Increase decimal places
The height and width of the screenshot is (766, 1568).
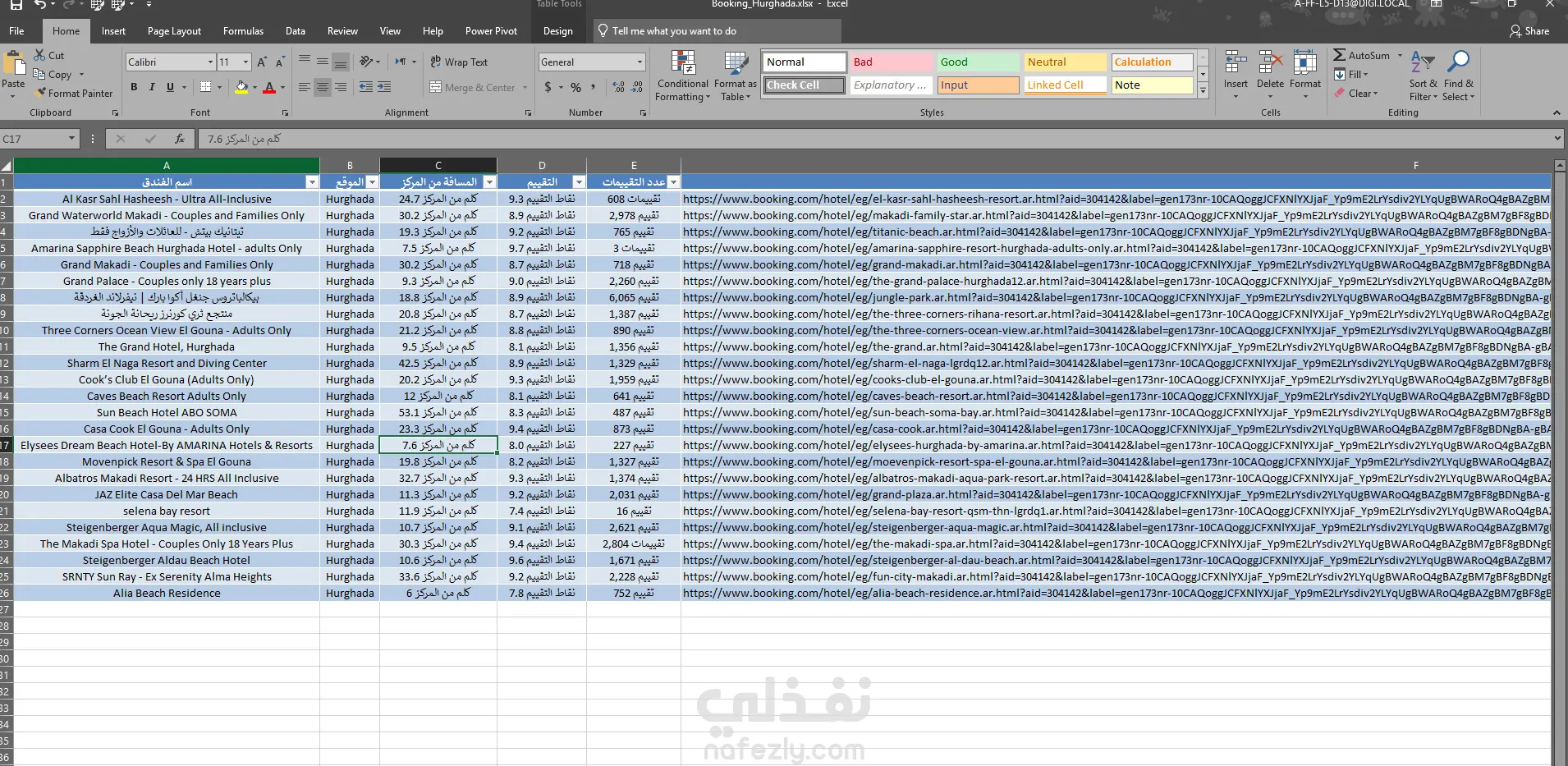(618, 87)
